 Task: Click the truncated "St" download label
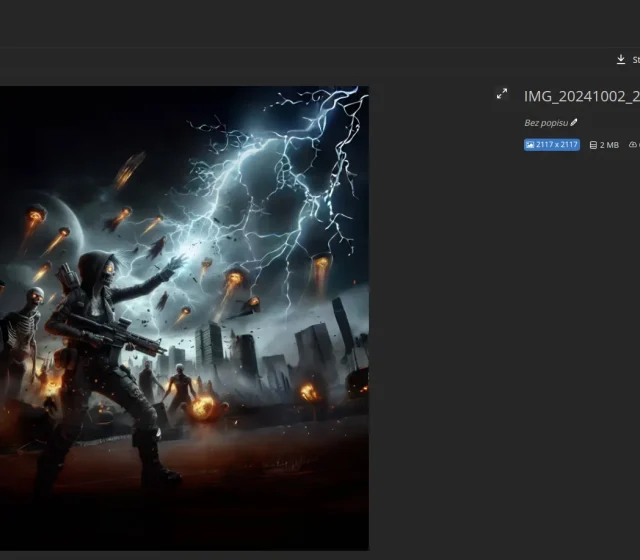point(635,60)
